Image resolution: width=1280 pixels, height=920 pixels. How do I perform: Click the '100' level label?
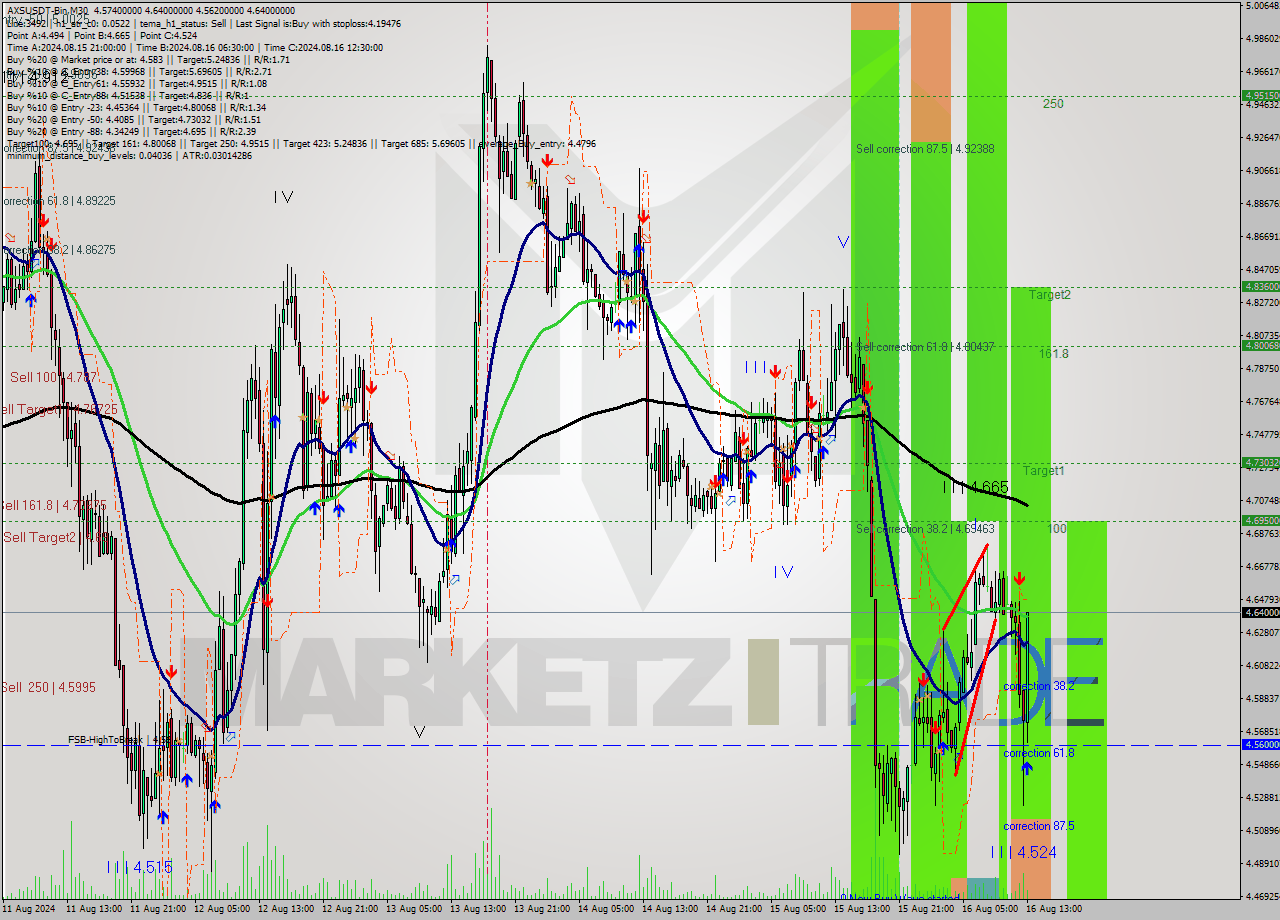click(1057, 528)
